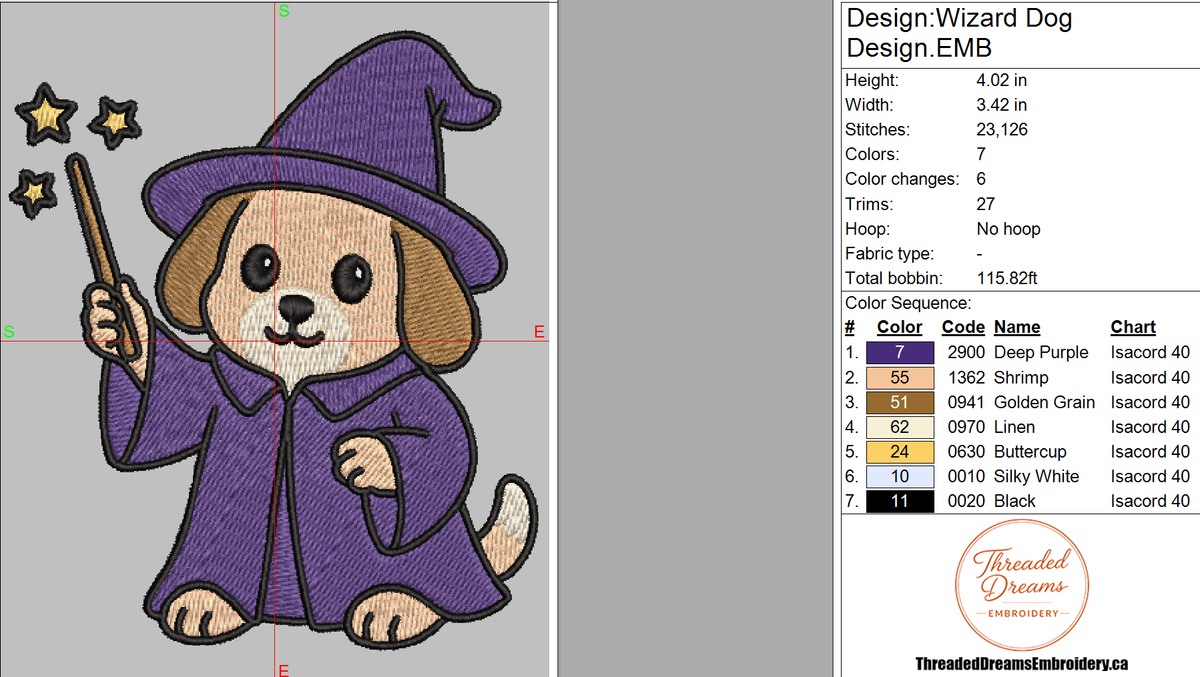Click thread code '0941'
Viewport: 1200px width, 677px height.
967,402
